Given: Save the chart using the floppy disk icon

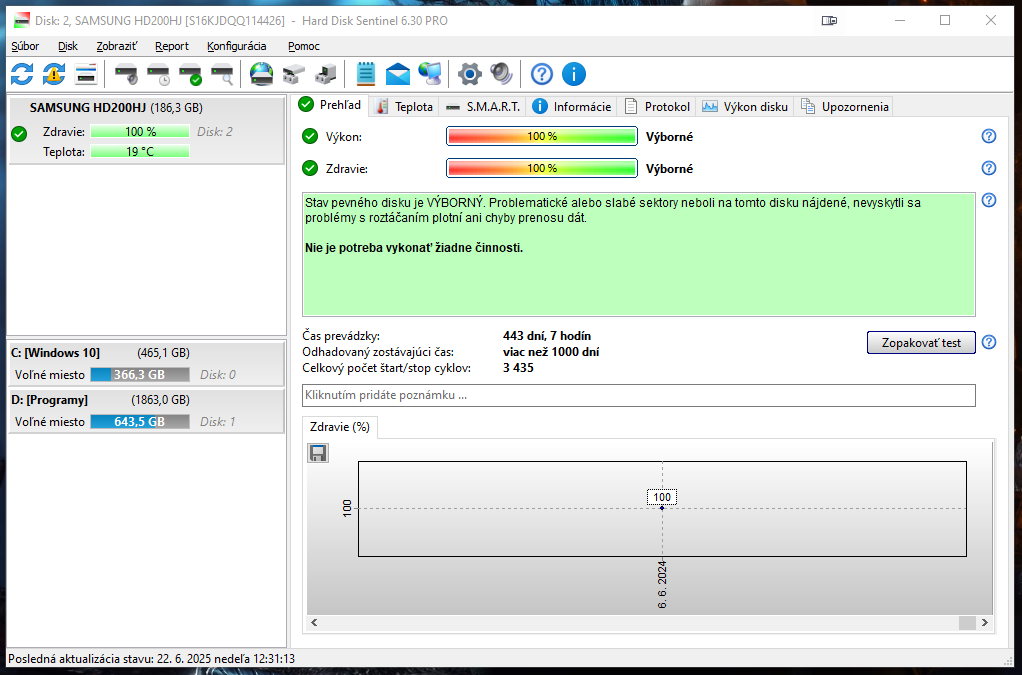Looking at the screenshot, I should (x=318, y=453).
